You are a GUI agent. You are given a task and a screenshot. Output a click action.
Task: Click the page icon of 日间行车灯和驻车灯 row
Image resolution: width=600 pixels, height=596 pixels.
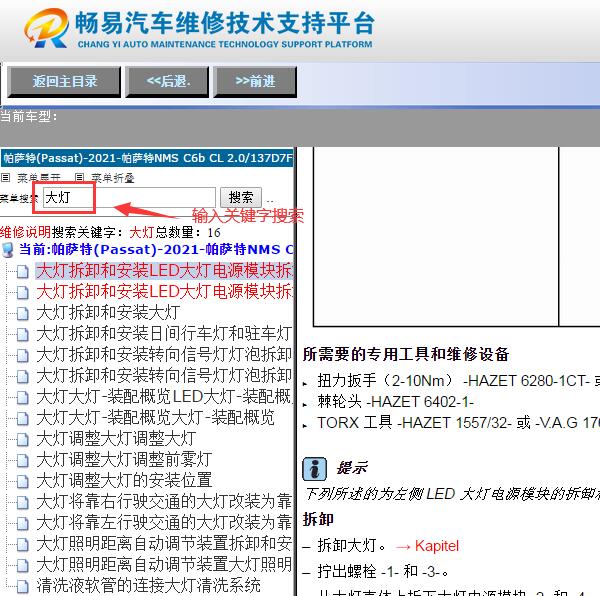23,335
